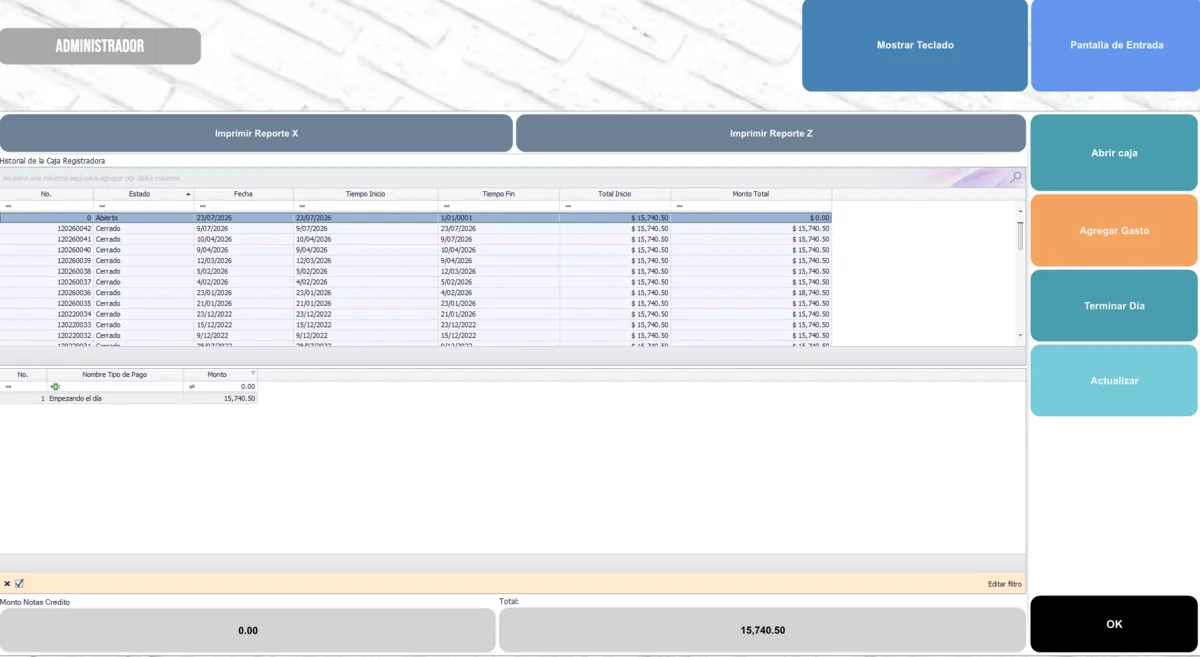This screenshot has height=657, width=1200.
Task: Select row 120260042
Action: (415, 228)
